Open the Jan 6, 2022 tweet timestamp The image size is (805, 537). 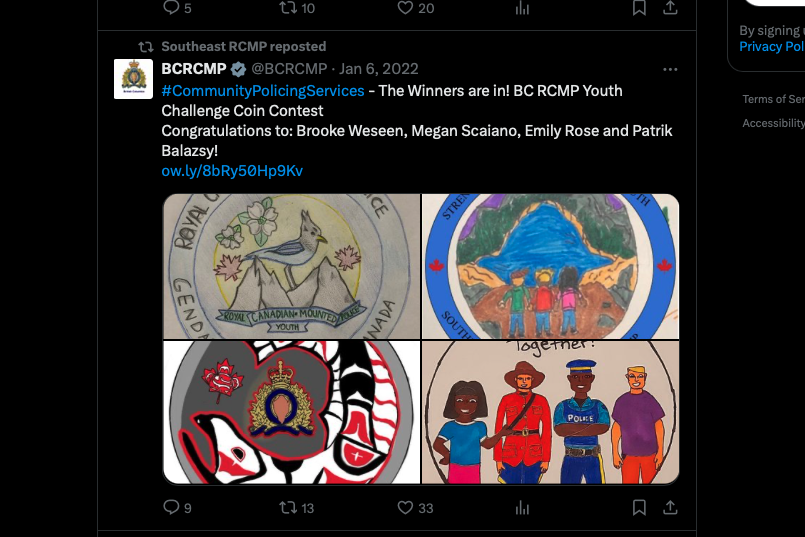[x=379, y=69]
